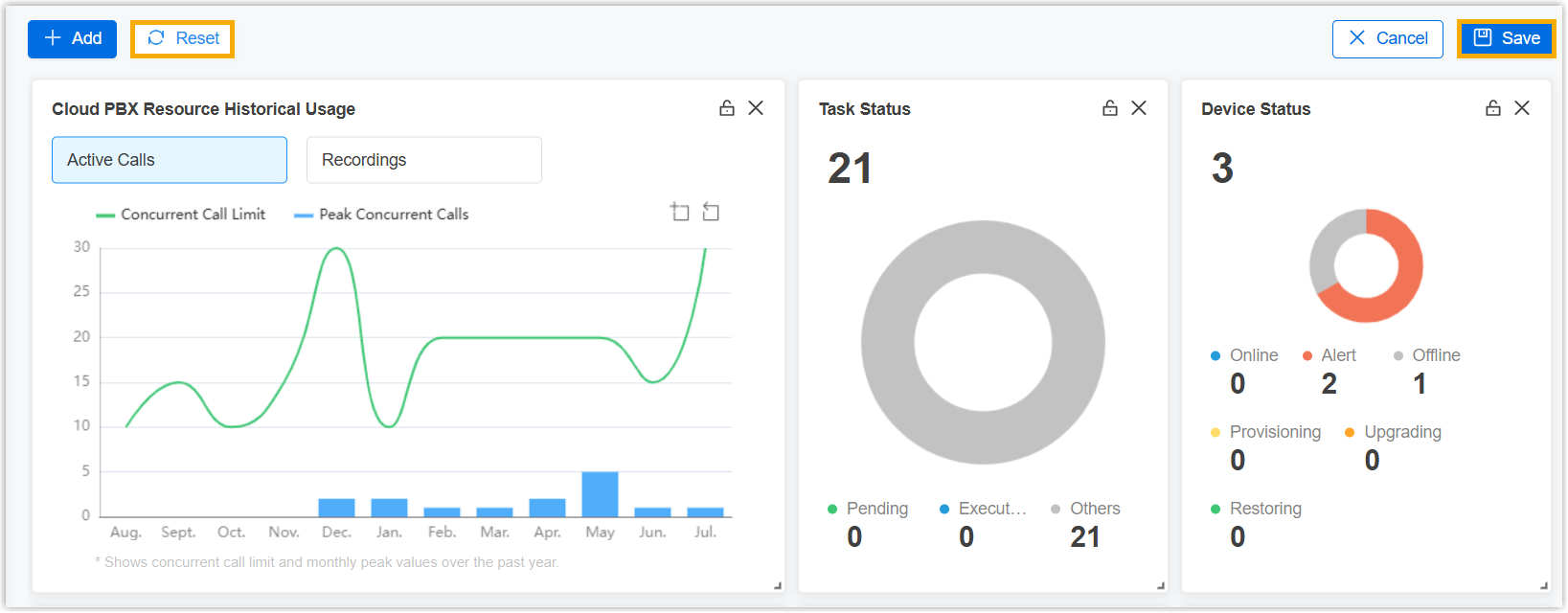The width and height of the screenshot is (1568, 613).
Task: Toggle the Alert legend in Device Status
Action: (1329, 355)
